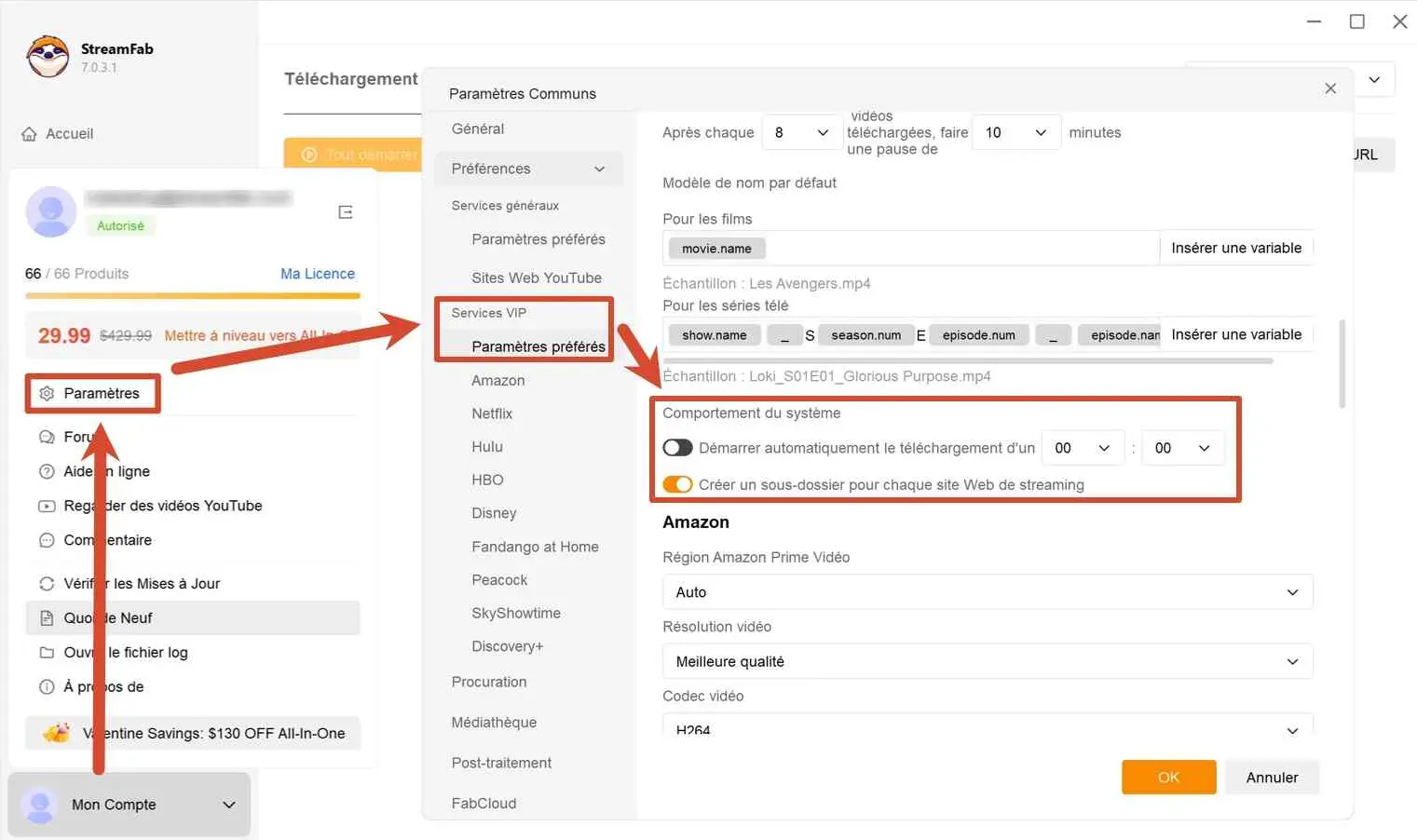Open the start hour dropdown
This screenshot has height=840, width=1417.
(1083, 448)
